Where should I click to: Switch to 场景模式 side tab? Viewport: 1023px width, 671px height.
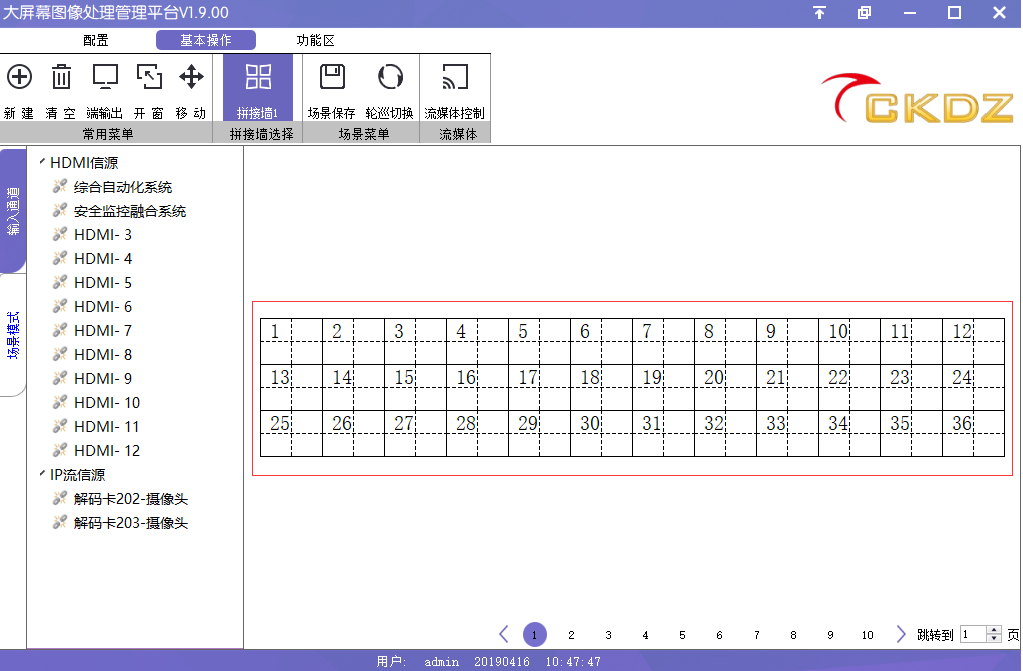click(13, 336)
